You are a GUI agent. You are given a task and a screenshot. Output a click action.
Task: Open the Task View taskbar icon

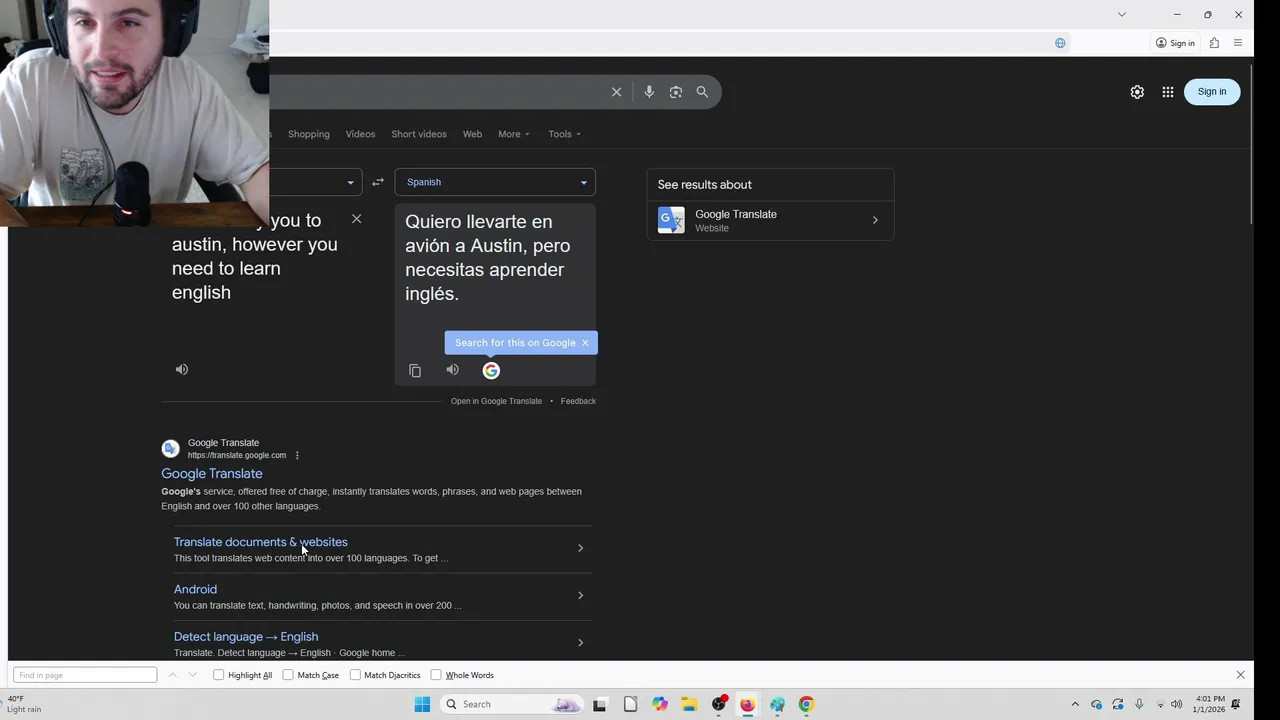600,704
